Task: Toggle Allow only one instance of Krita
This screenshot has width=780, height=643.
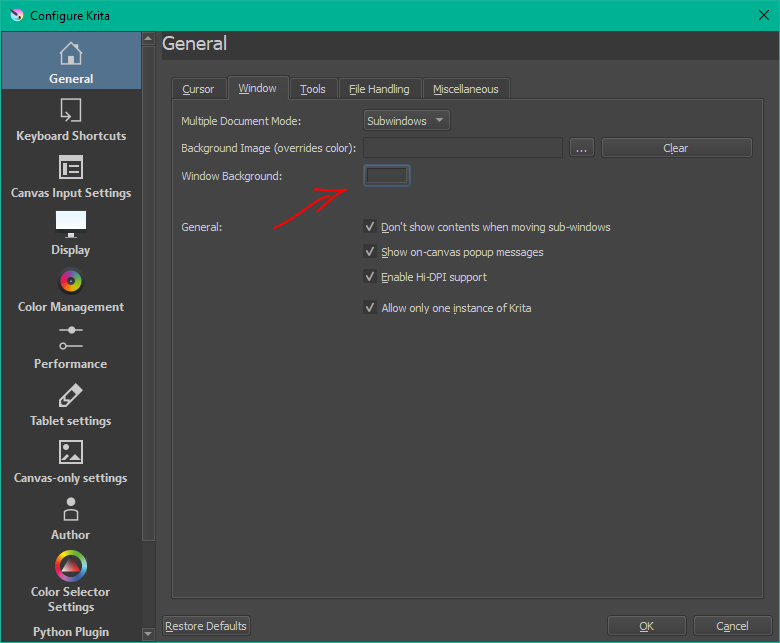Action: (x=371, y=308)
